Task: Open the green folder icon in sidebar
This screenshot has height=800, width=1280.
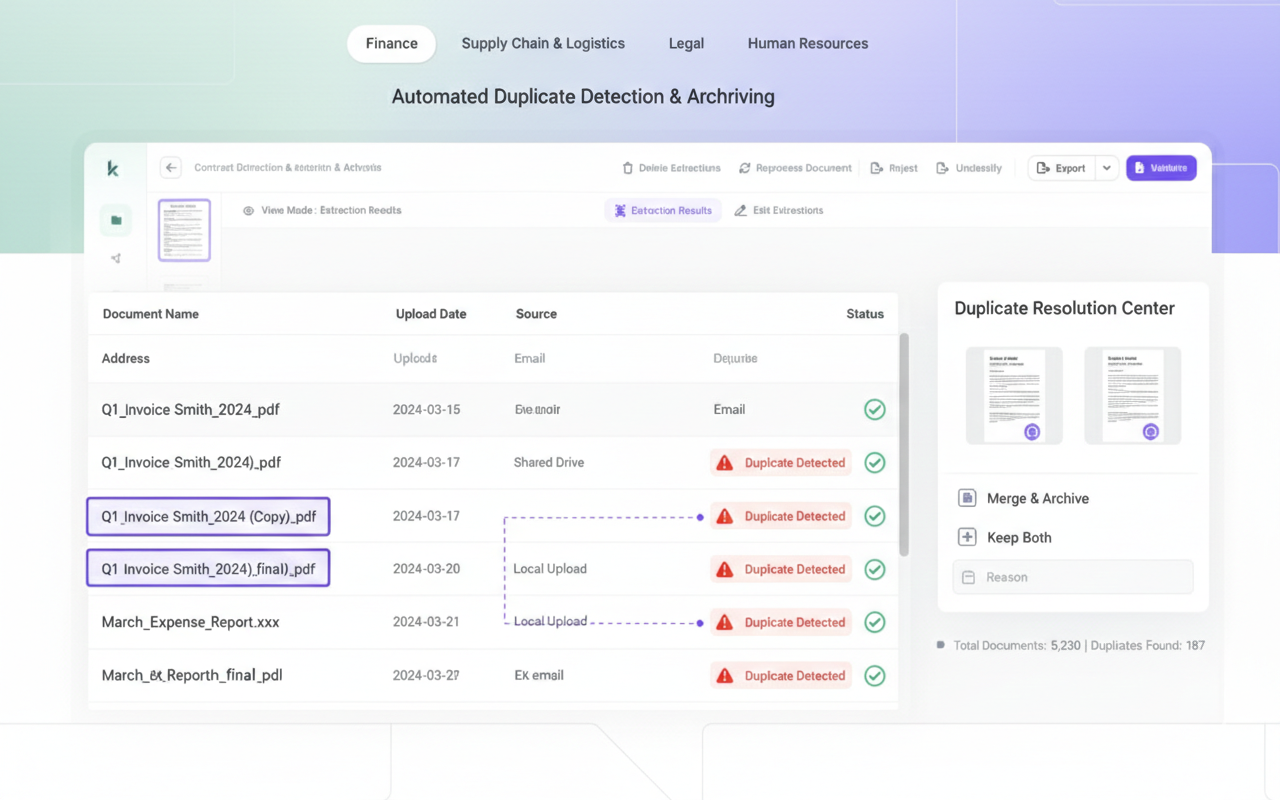Action: pyautogui.click(x=116, y=220)
